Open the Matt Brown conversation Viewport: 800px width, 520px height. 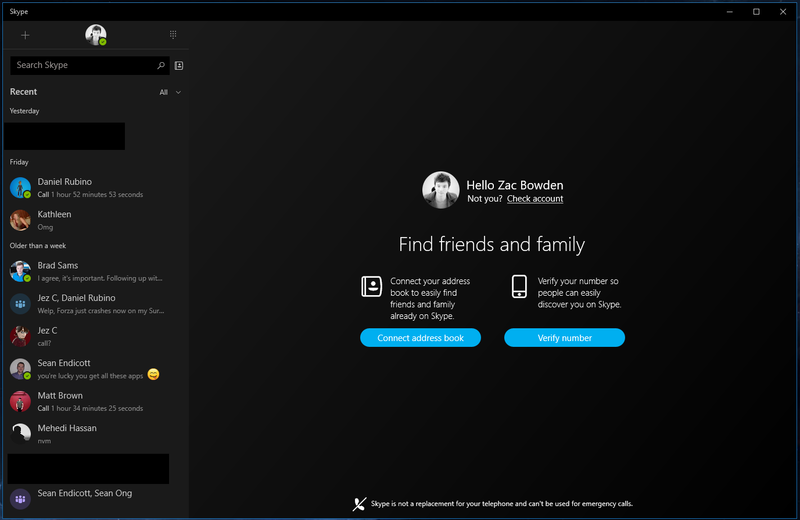[x=96, y=402]
